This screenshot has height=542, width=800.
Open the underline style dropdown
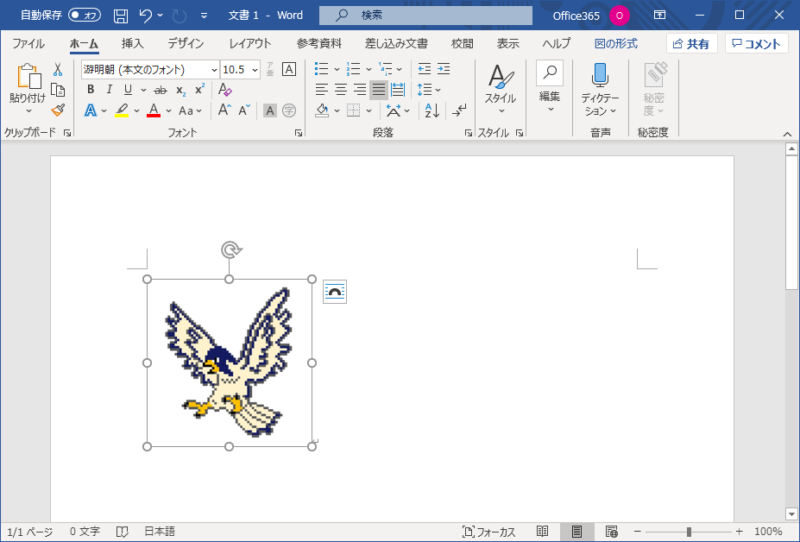pyautogui.click(x=143, y=90)
